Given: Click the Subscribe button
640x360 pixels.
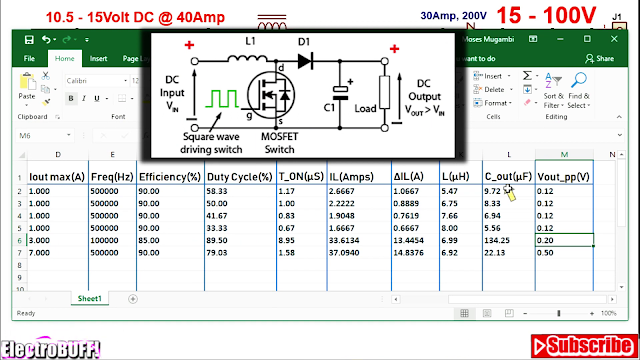Looking at the screenshot, I should coord(584,346).
